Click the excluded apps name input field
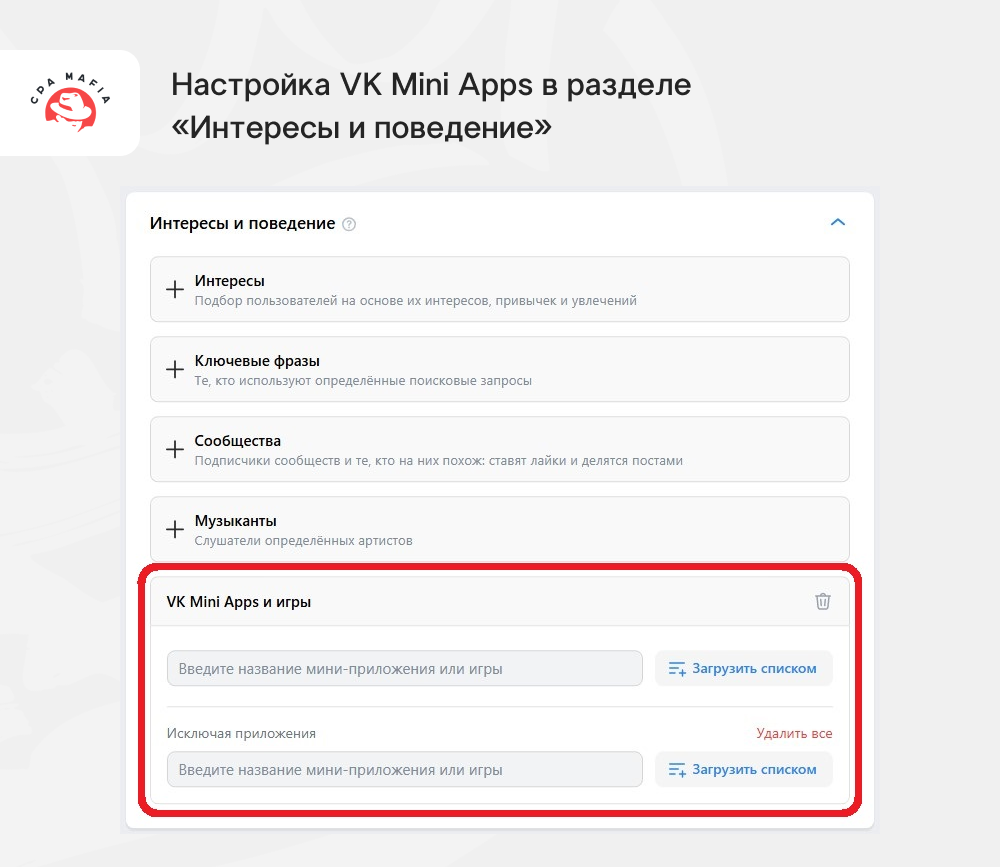Image resolution: width=1000 pixels, height=867 pixels. tap(404, 769)
